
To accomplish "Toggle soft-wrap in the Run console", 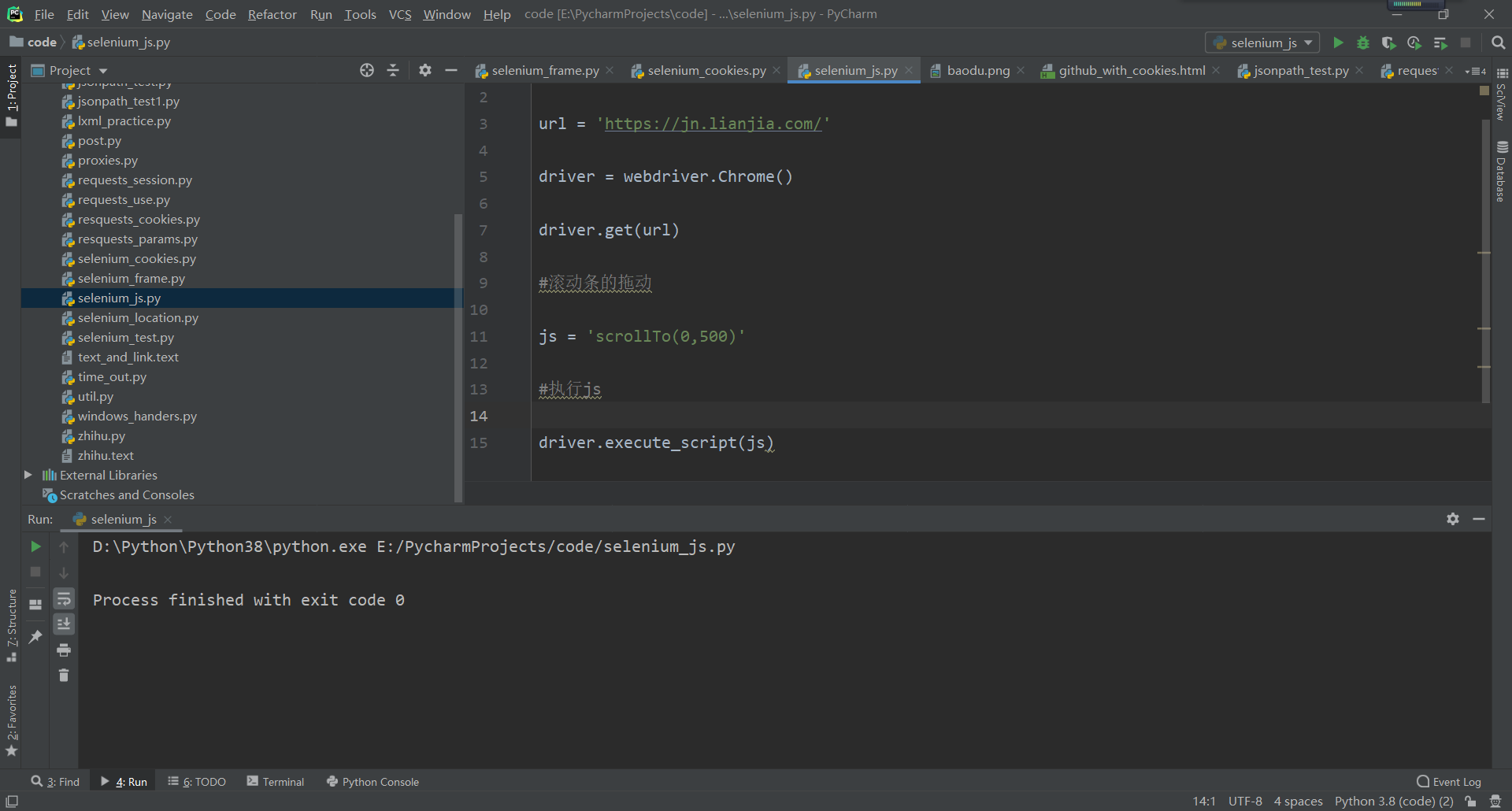I will (x=64, y=599).
